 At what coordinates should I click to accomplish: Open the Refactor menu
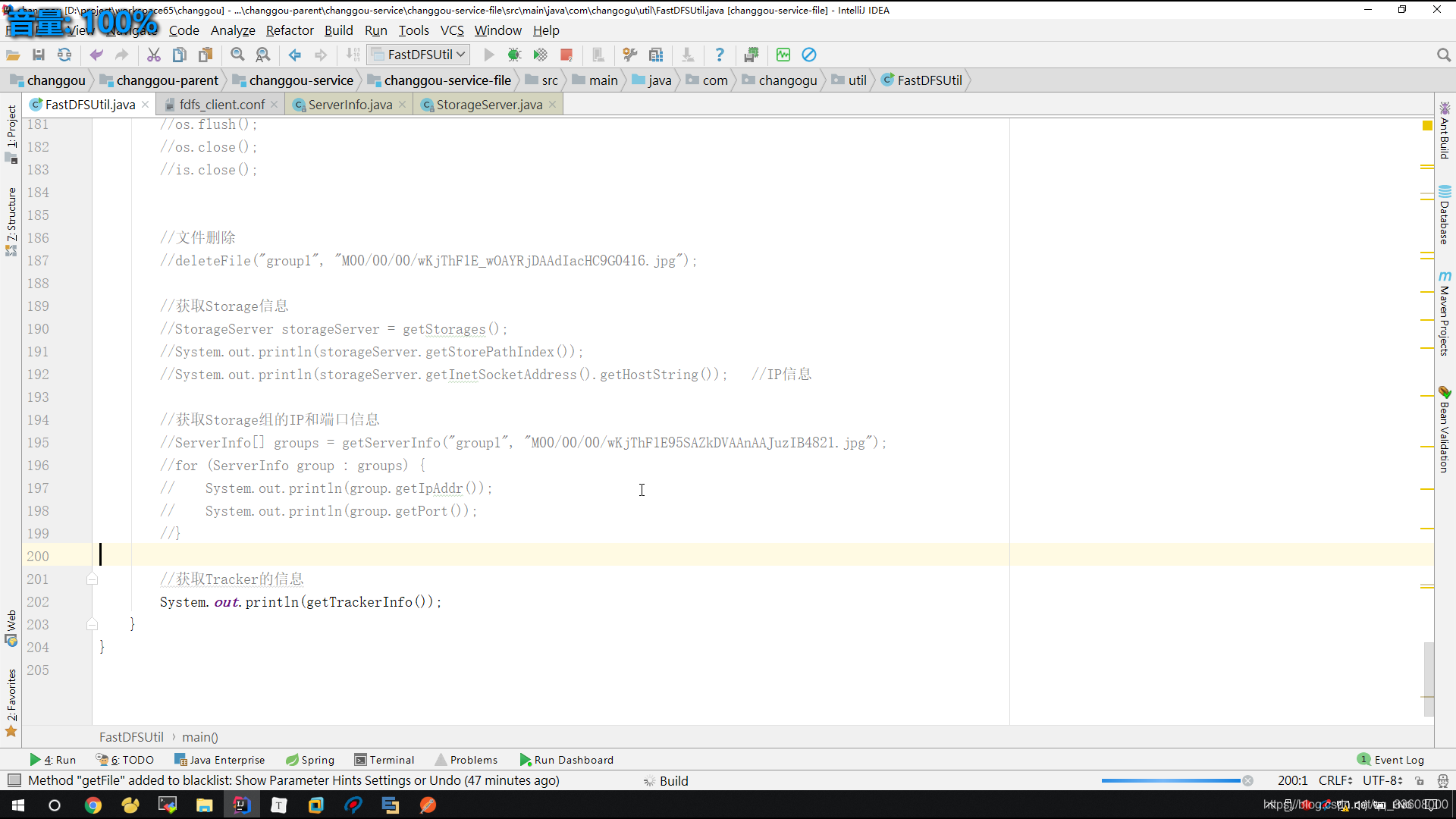coord(290,30)
